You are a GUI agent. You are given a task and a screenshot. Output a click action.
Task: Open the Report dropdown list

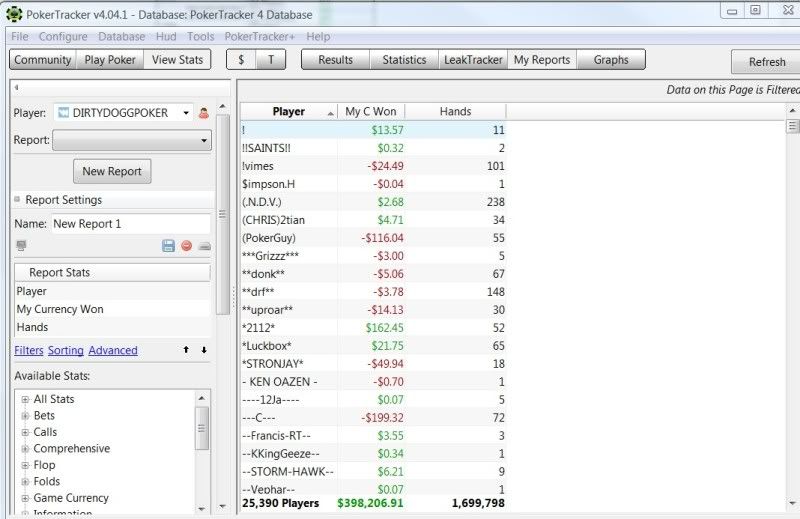(x=132, y=140)
